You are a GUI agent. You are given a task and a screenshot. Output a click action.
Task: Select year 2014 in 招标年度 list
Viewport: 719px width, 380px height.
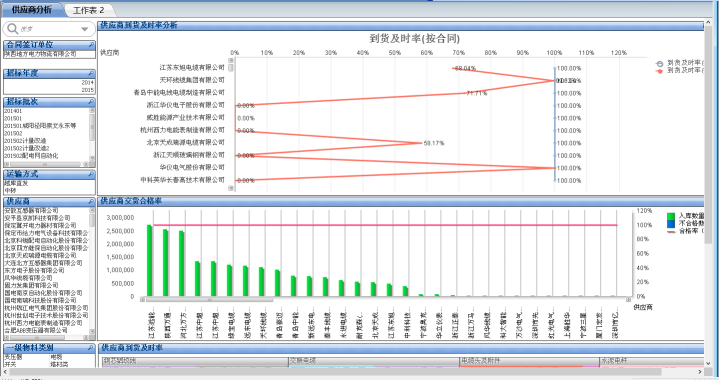(88, 83)
